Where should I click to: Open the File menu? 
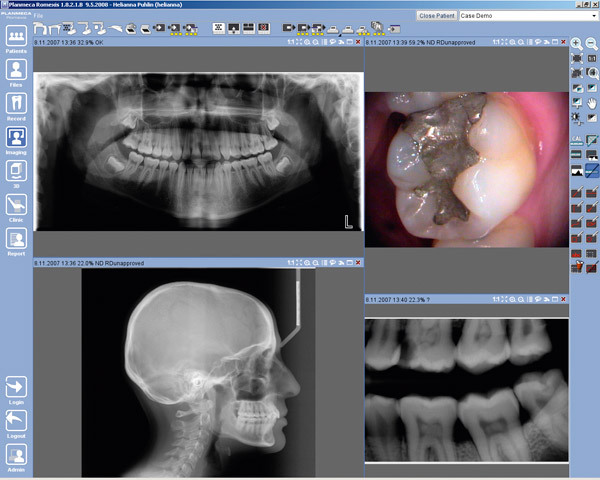38,16
